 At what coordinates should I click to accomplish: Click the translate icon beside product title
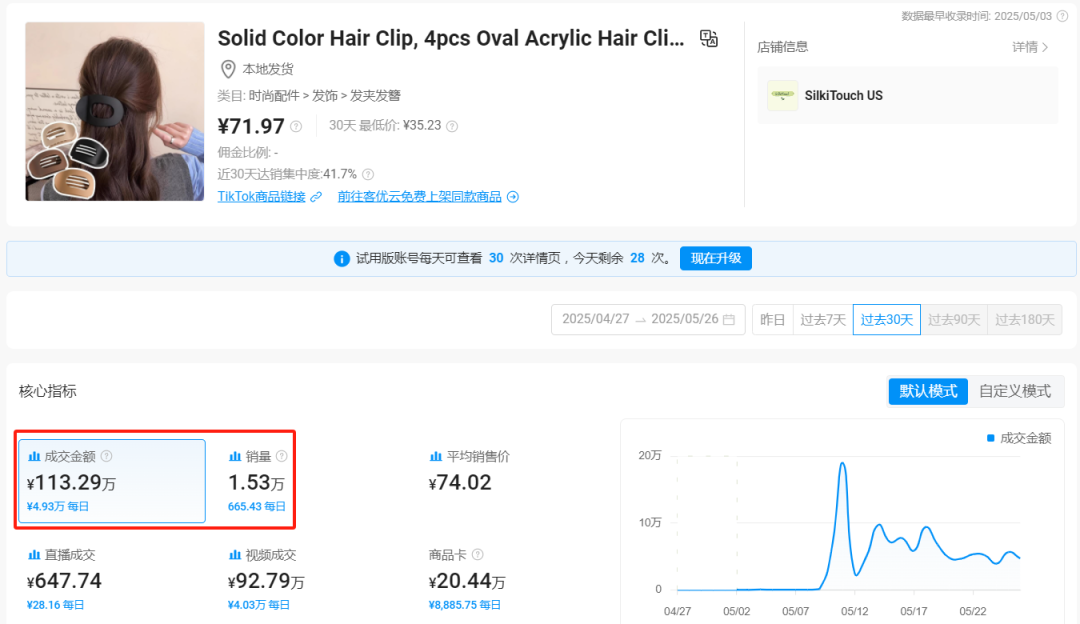coord(709,39)
